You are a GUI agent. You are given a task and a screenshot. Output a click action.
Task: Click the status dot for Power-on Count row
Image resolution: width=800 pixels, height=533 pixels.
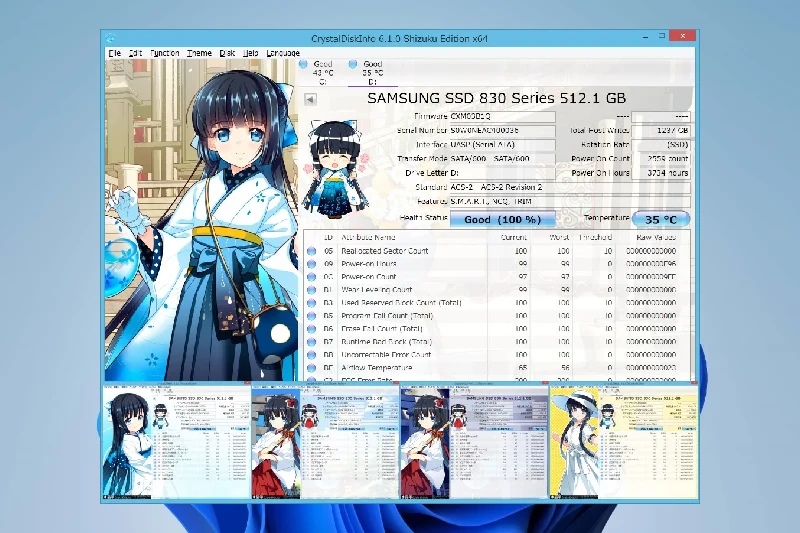pos(312,277)
